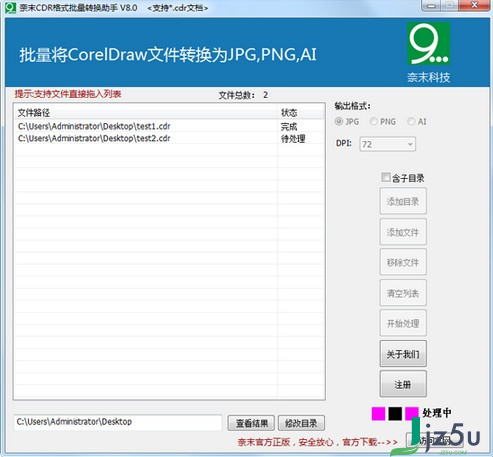Click the 添加目录 button
Image resolution: width=493 pixels, height=457 pixels.
pyautogui.click(x=403, y=201)
